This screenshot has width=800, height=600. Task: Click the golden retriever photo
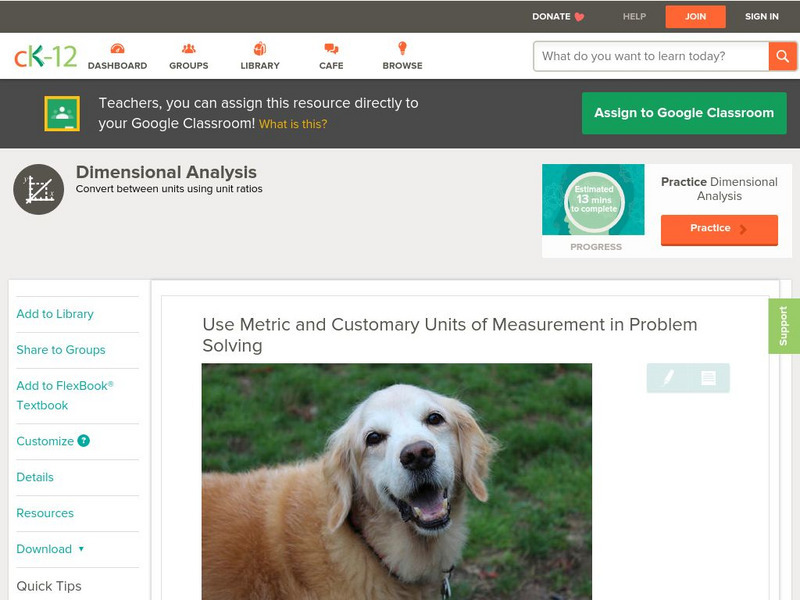pos(396,482)
